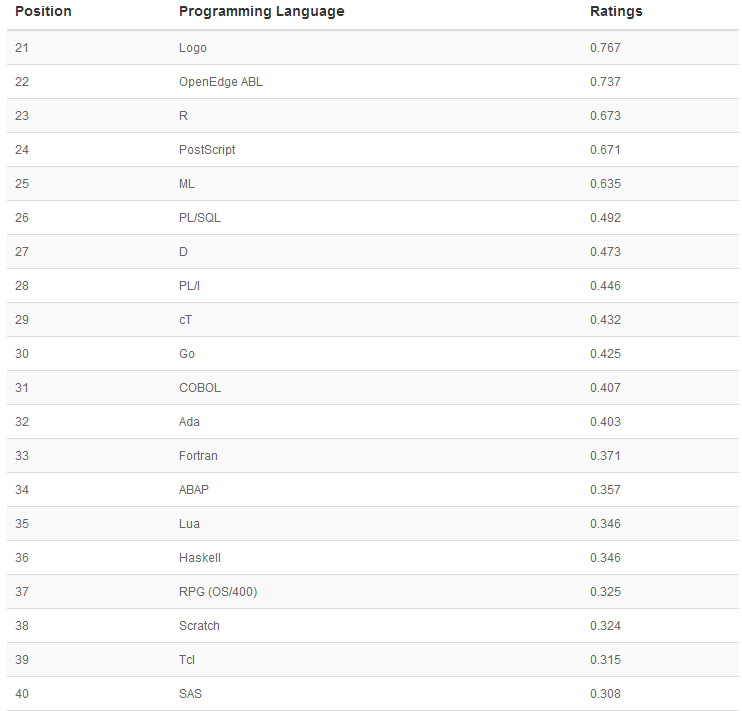The height and width of the screenshot is (711, 742).
Task: Click the RPG (OS/400) entry
Action: tap(218, 592)
